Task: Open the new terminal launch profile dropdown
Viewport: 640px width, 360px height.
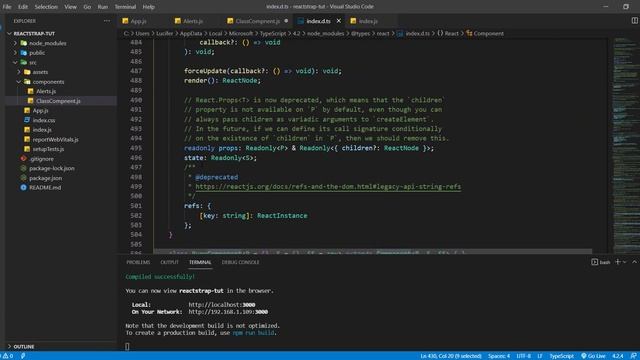Action: coord(624,262)
